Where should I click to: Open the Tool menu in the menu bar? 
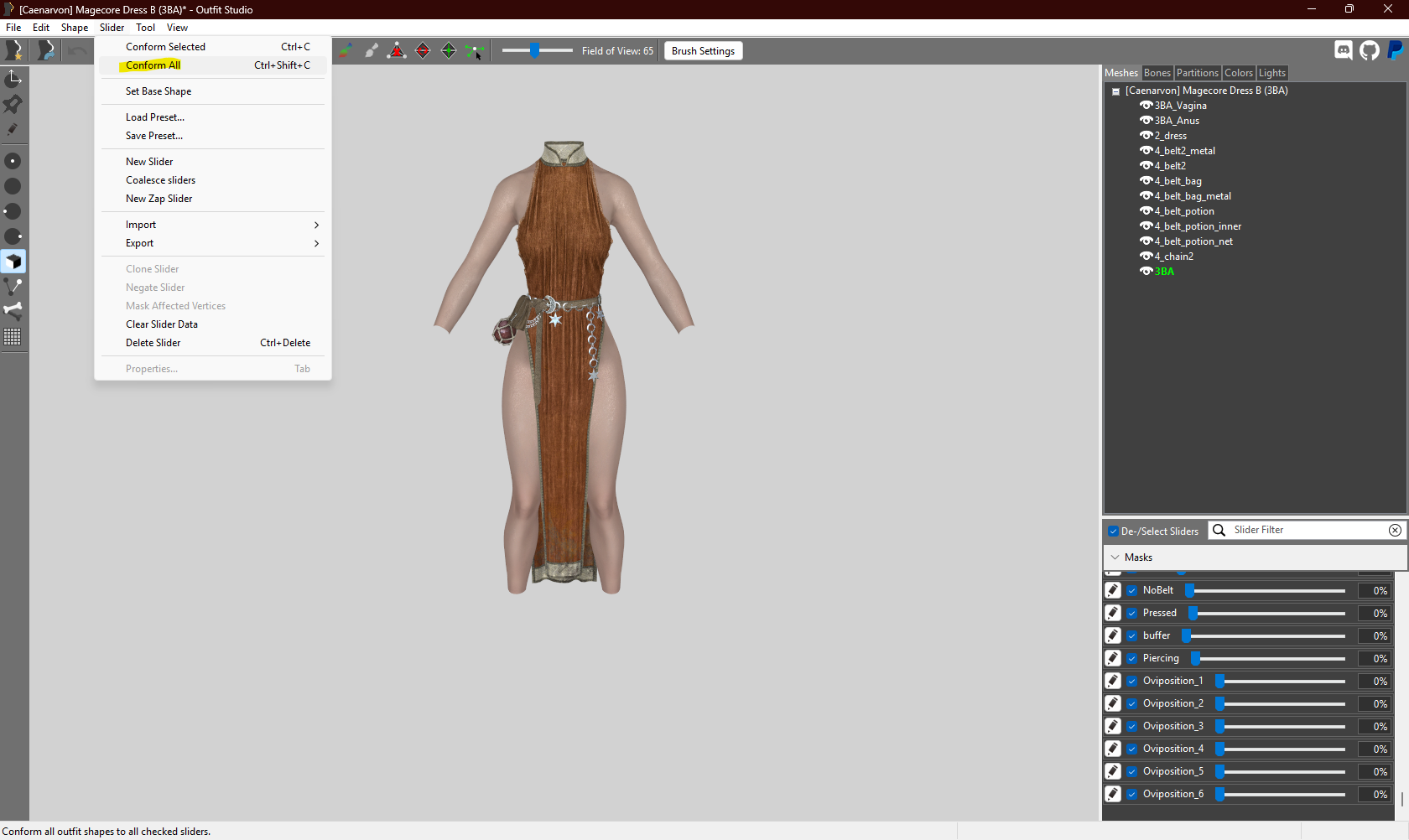145,28
